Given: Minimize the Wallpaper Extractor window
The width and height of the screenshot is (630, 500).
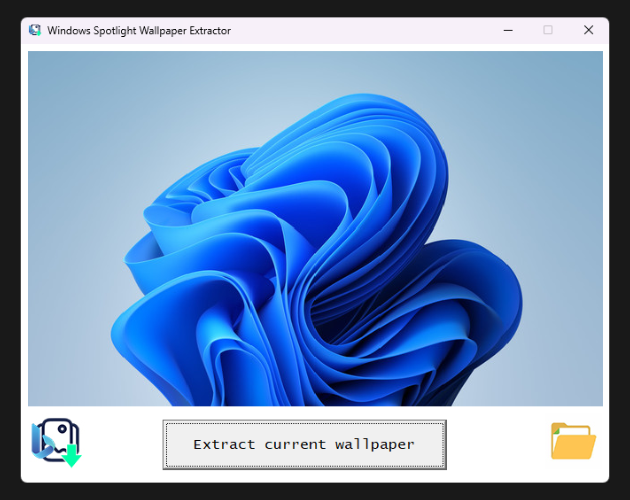Looking at the screenshot, I should [x=508, y=30].
